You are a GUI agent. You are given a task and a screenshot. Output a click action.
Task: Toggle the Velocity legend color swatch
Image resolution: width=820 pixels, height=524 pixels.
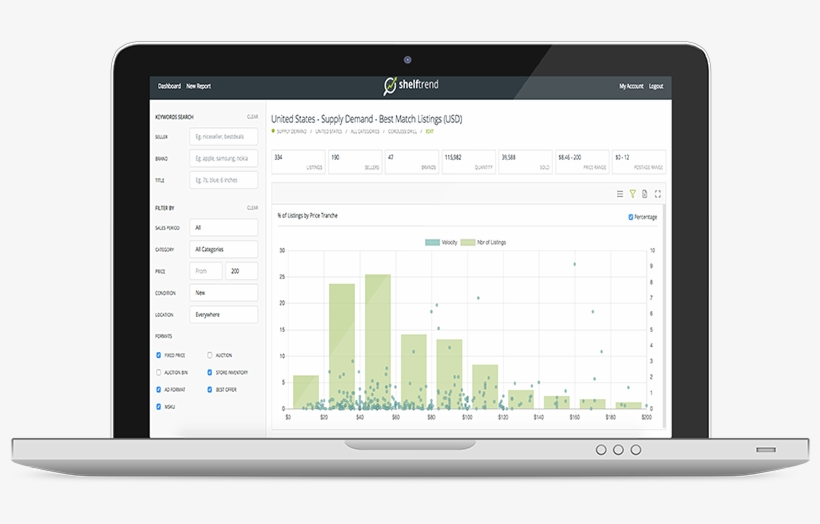(x=432, y=242)
